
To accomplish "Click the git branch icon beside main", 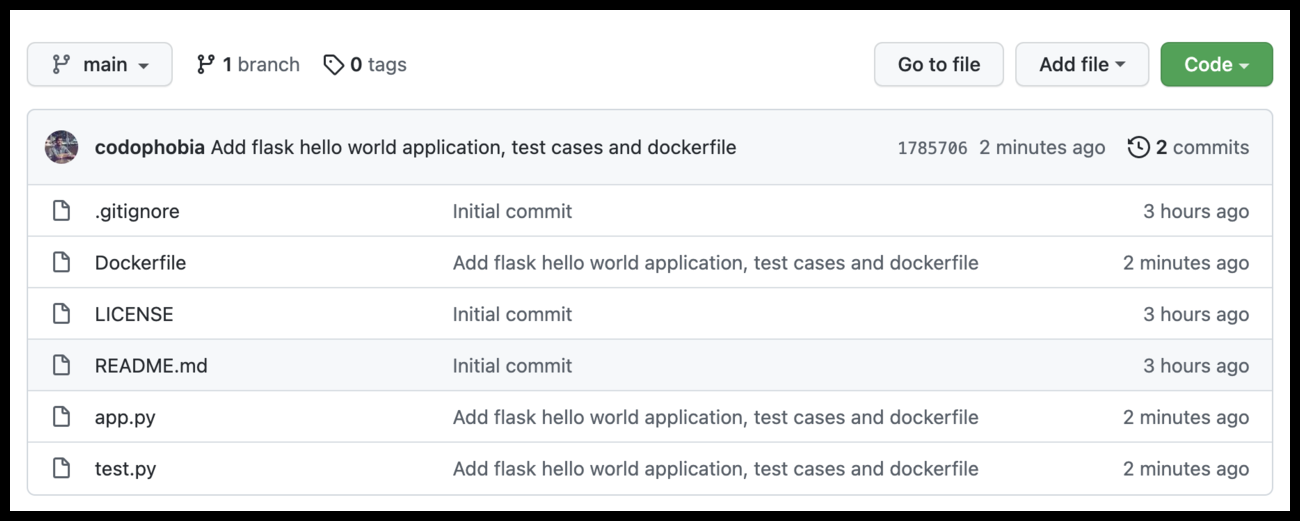I will (x=61, y=64).
